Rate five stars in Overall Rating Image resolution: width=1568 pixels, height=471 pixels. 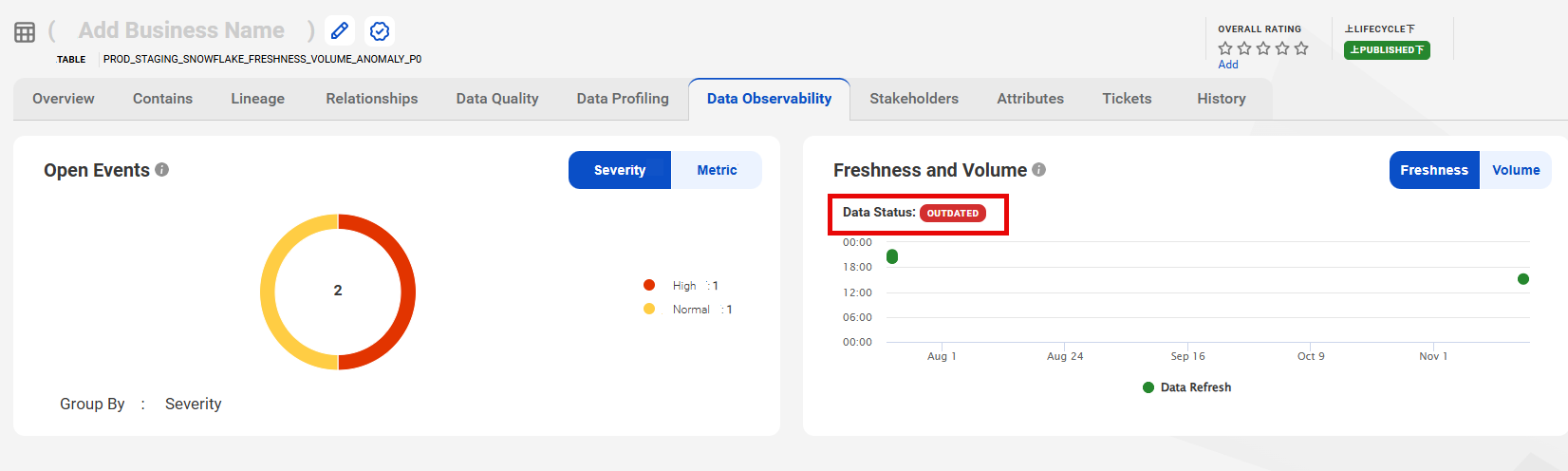[x=1301, y=47]
